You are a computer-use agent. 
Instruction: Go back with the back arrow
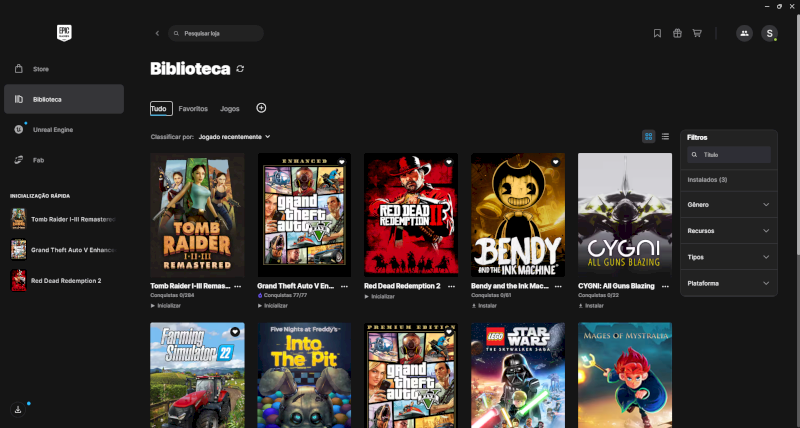(x=157, y=33)
